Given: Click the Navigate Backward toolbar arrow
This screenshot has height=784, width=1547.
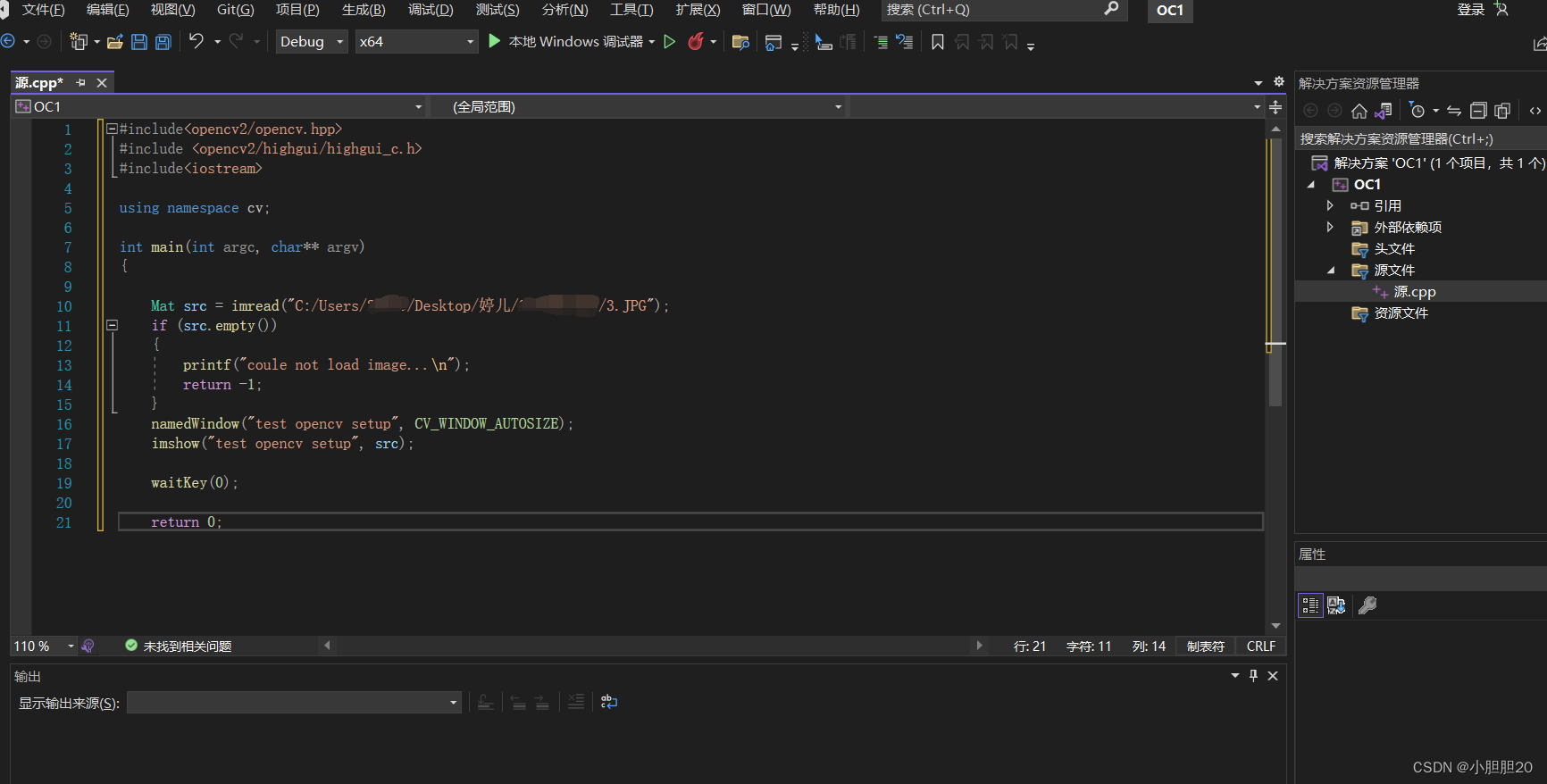Looking at the screenshot, I should (8, 41).
